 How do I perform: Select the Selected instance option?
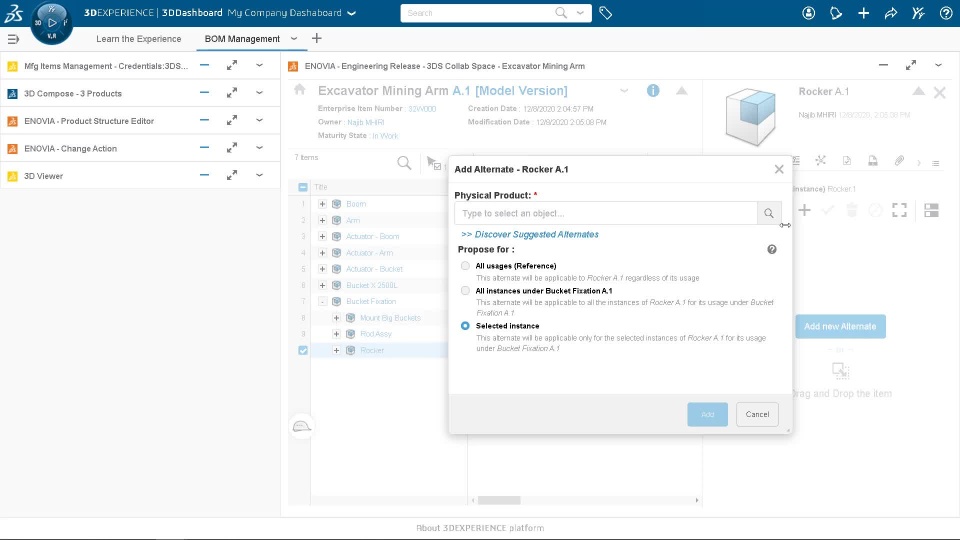[x=465, y=326]
